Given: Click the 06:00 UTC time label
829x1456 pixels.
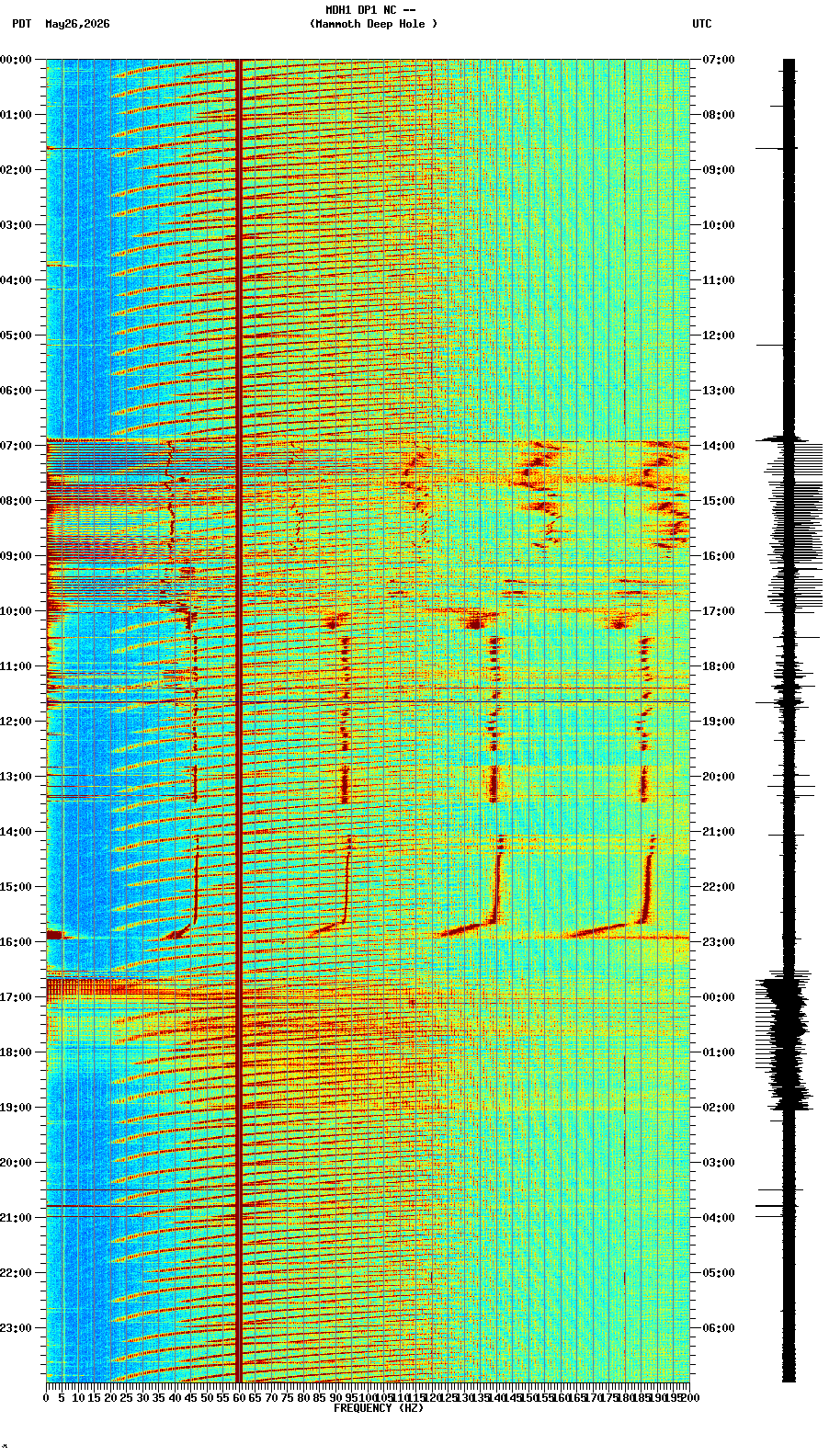Looking at the screenshot, I should click(x=718, y=1328).
